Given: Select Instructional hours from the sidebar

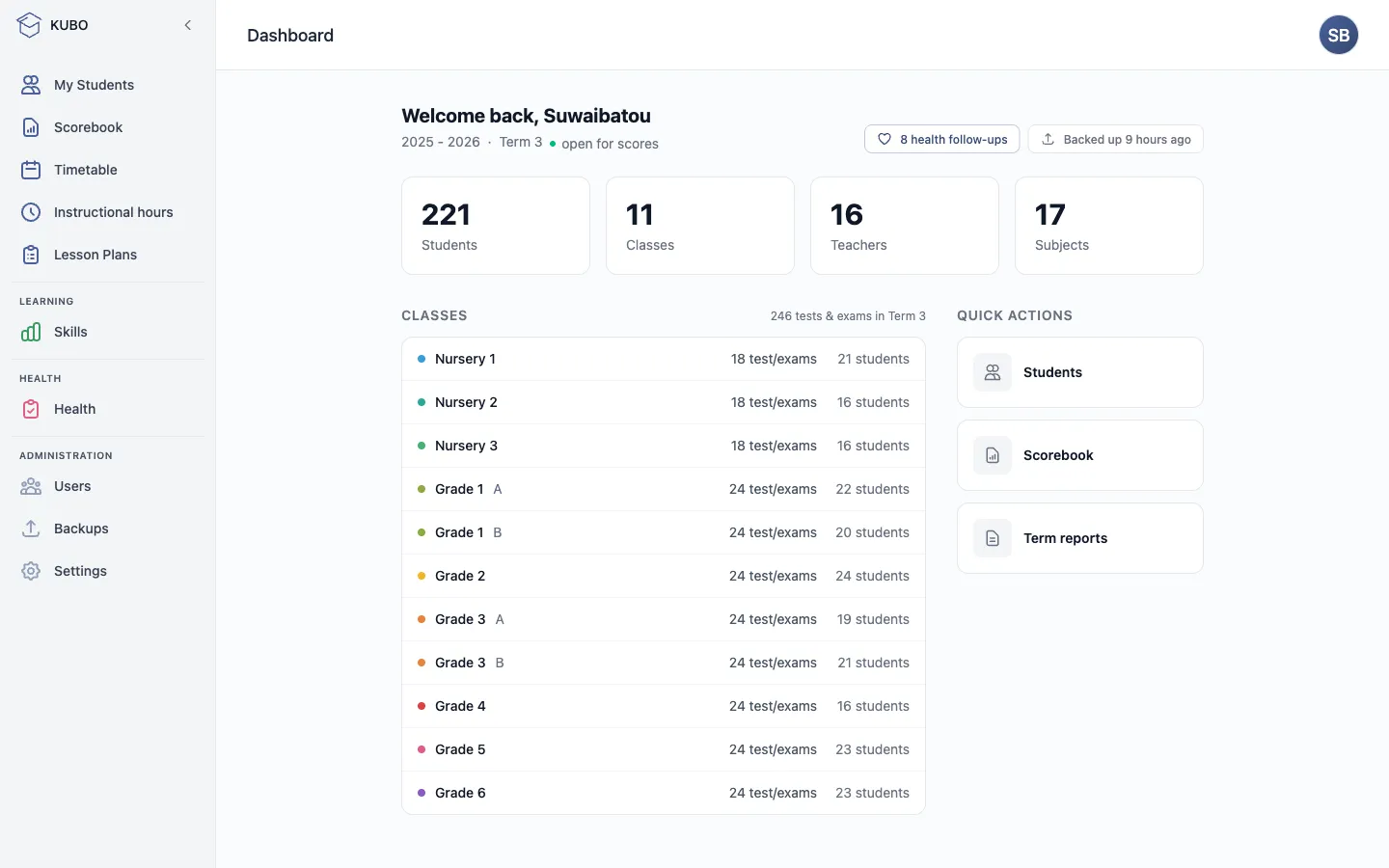Looking at the screenshot, I should pyautogui.click(x=108, y=212).
